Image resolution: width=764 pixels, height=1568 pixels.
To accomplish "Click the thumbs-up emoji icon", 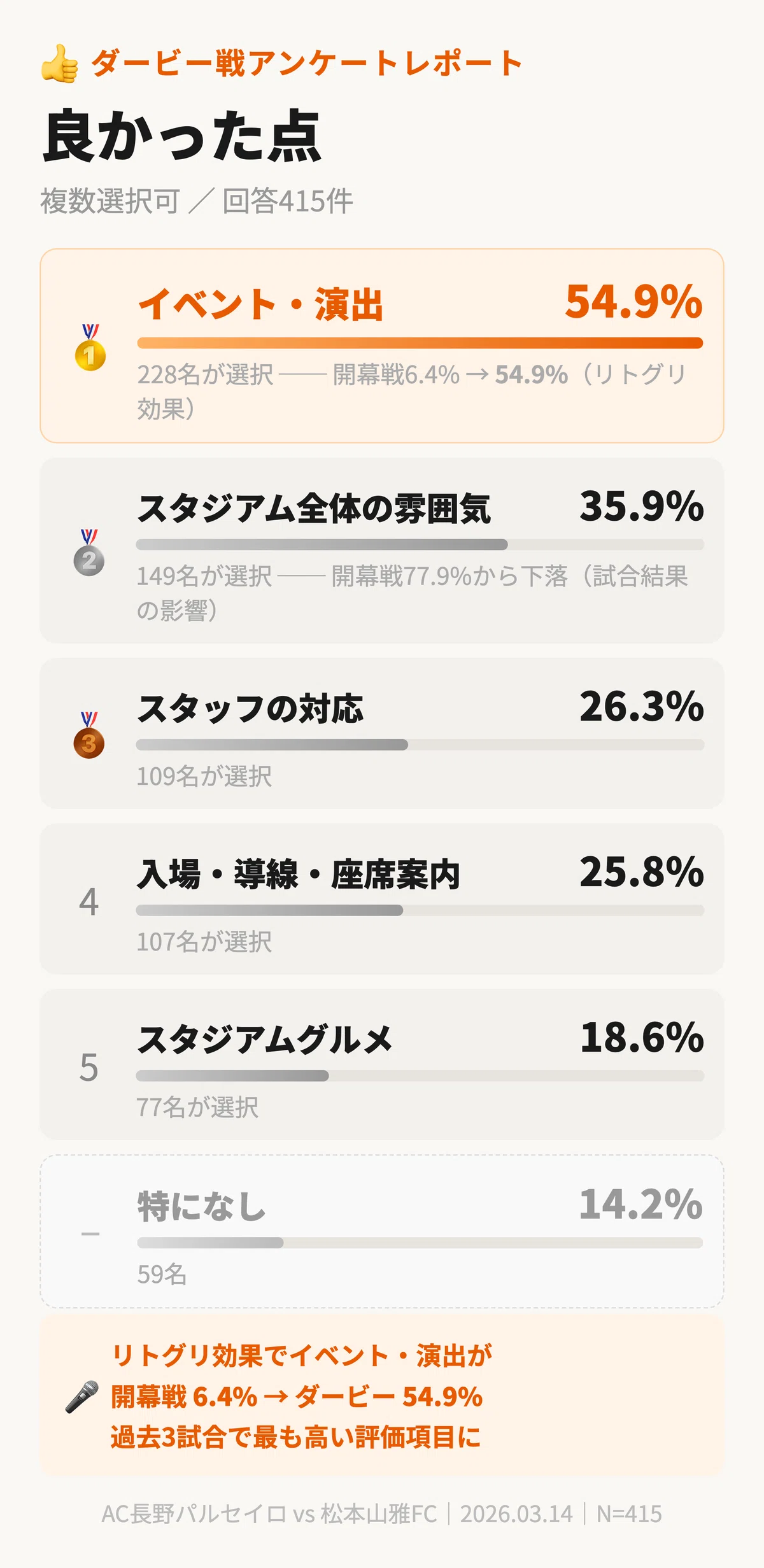I will coord(60,63).
